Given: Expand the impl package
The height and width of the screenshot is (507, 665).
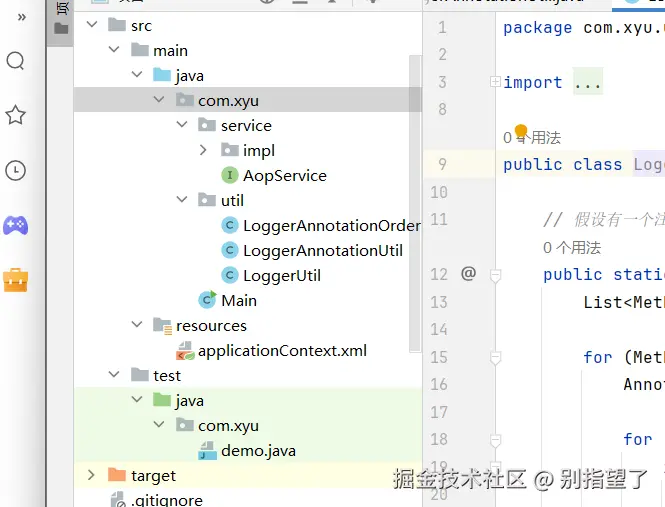Looking at the screenshot, I should (x=203, y=150).
